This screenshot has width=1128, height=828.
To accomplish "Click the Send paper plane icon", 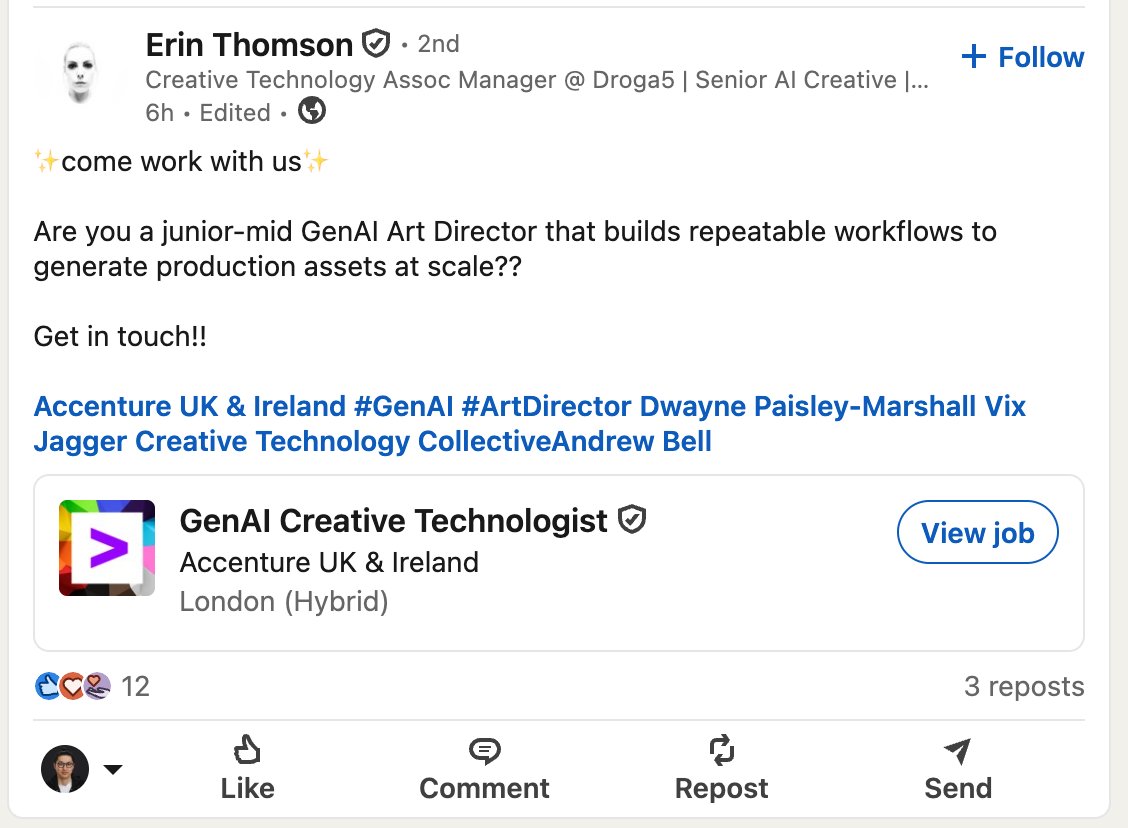I will point(958,750).
